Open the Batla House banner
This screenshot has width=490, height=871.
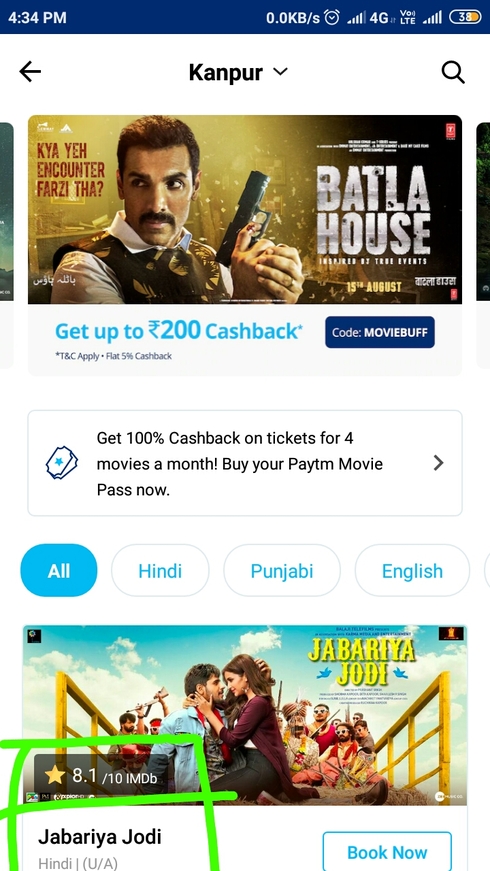click(x=245, y=209)
